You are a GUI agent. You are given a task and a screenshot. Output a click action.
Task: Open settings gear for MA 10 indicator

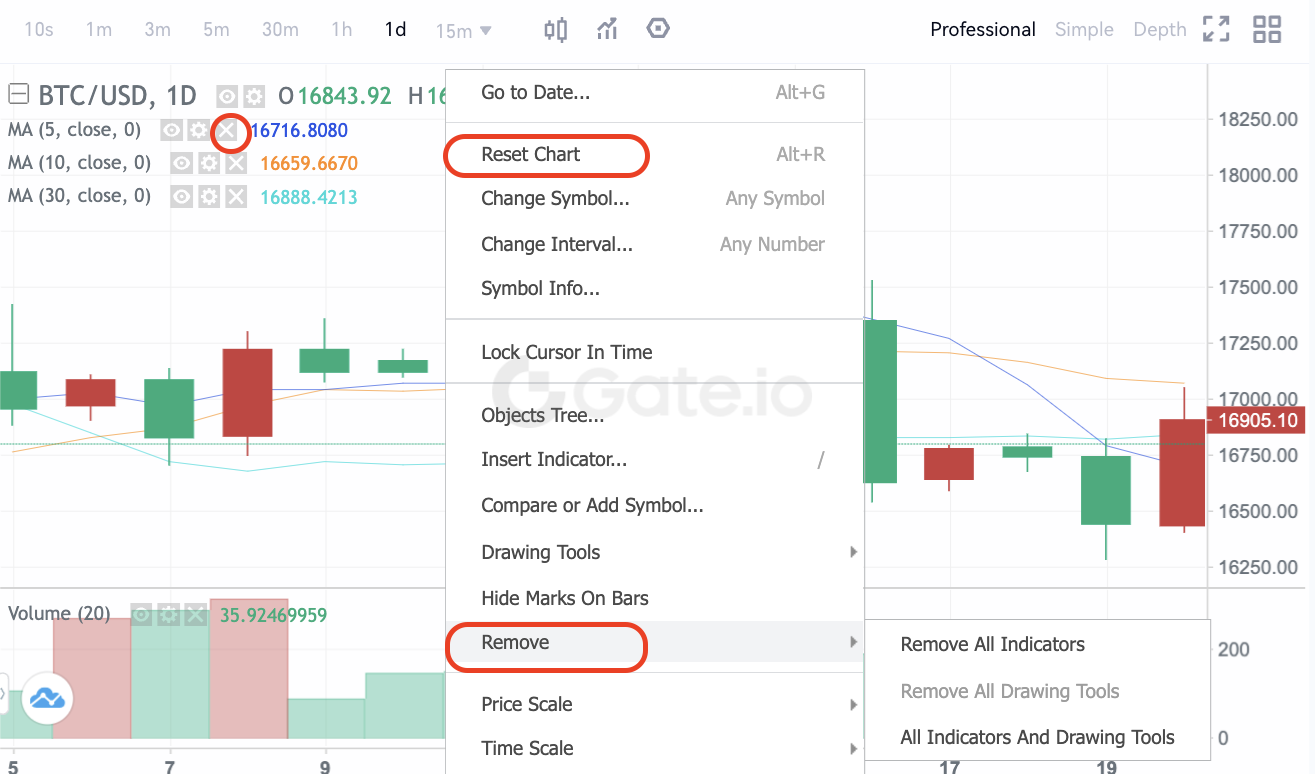click(x=208, y=163)
